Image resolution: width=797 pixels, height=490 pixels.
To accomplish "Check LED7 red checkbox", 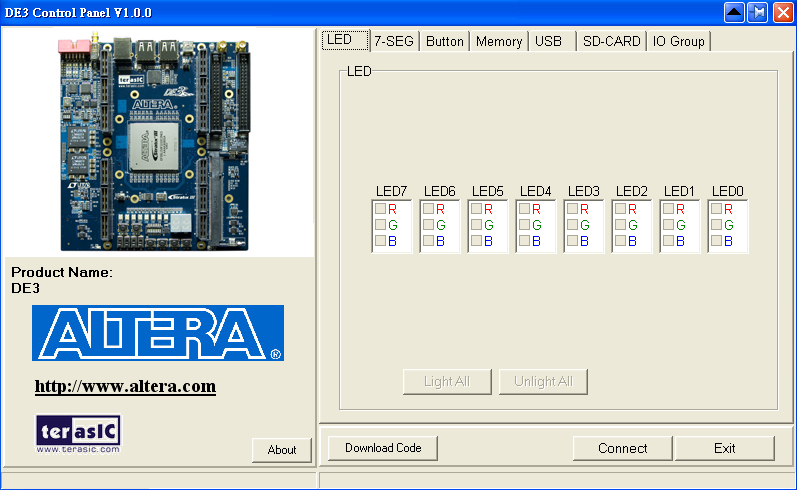I will tap(380, 208).
